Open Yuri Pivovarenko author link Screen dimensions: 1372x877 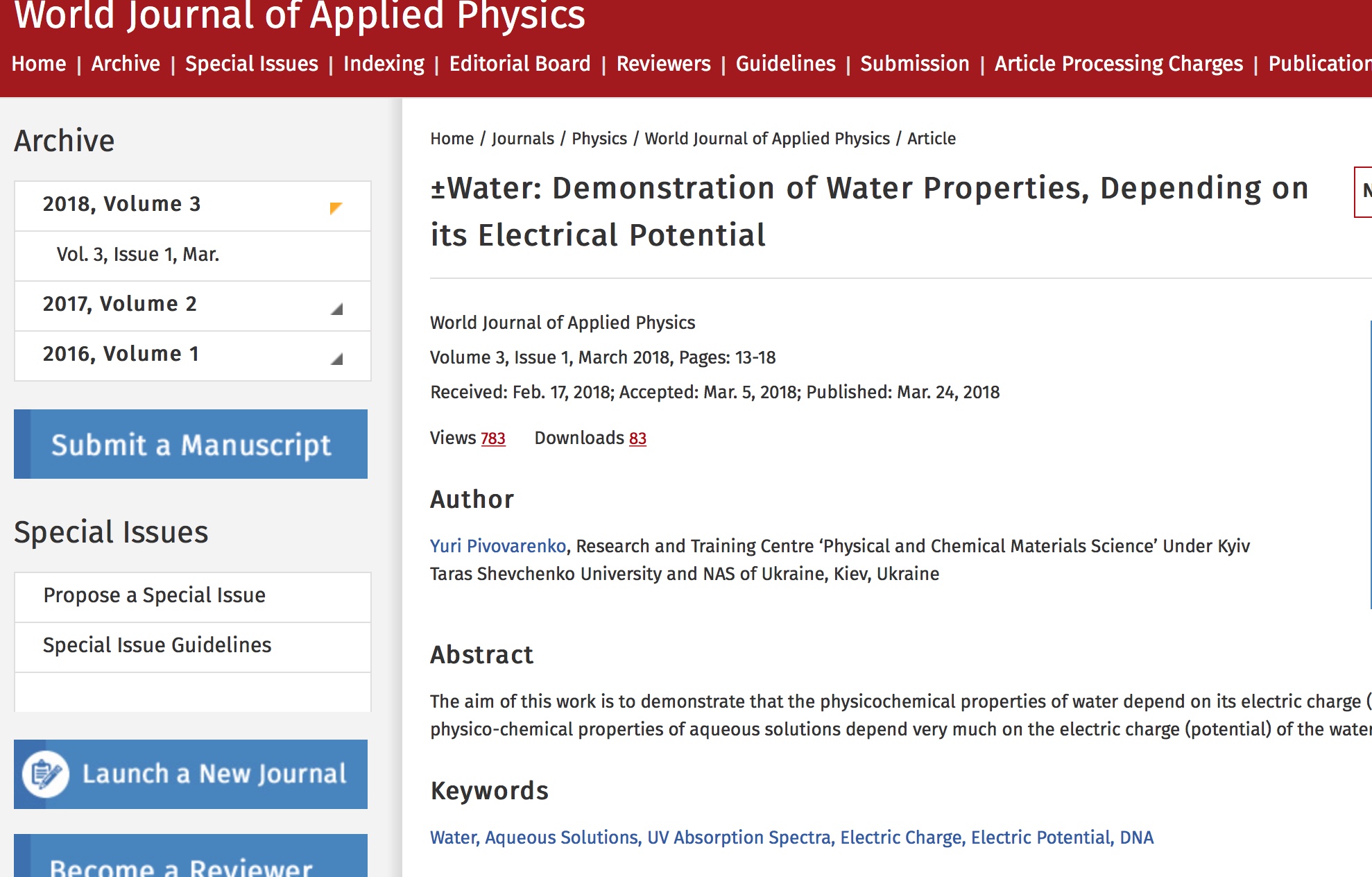click(x=498, y=546)
